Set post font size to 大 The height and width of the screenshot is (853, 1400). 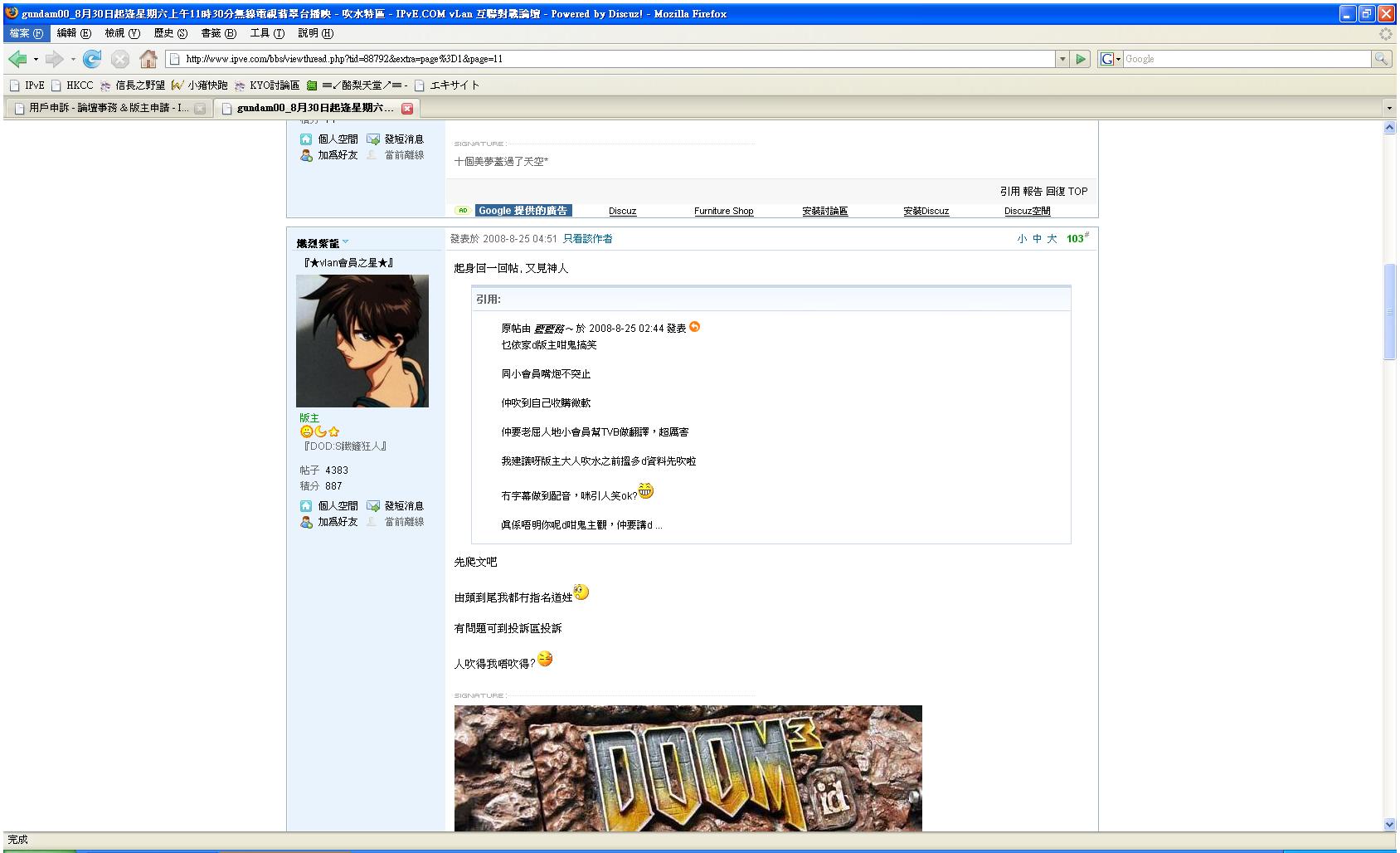[1052, 239]
